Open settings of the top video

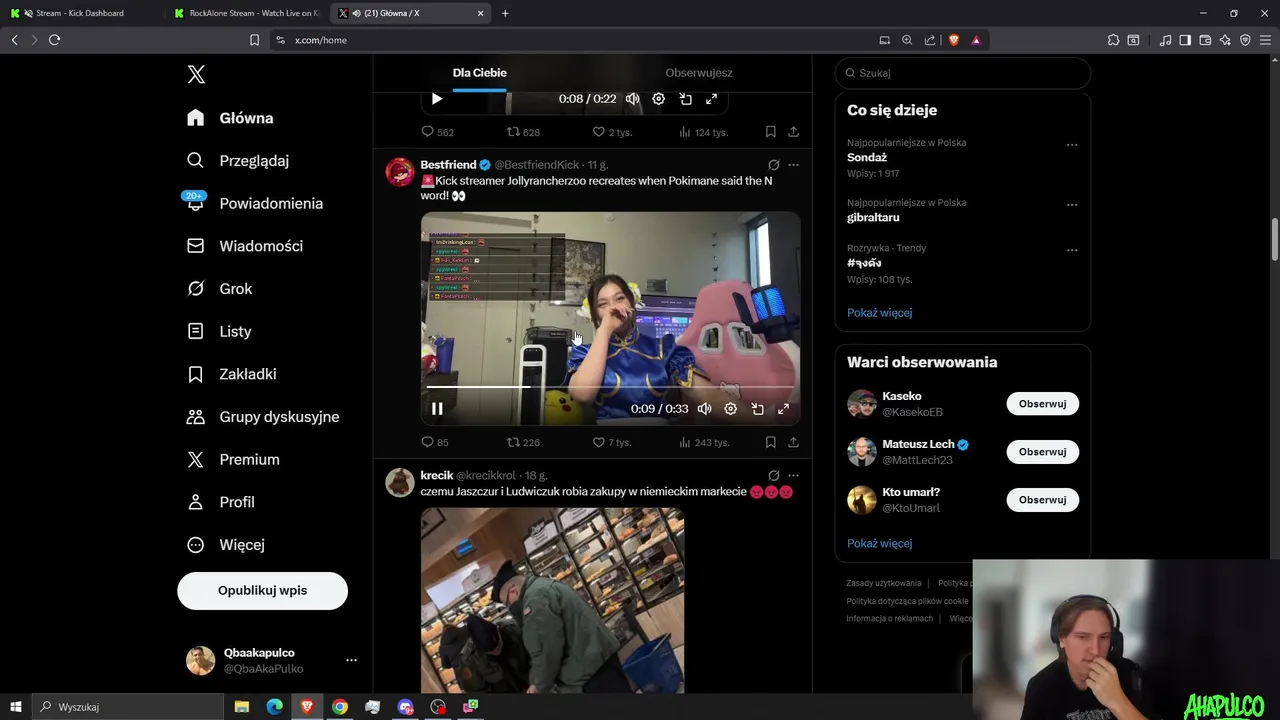click(x=658, y=99)
